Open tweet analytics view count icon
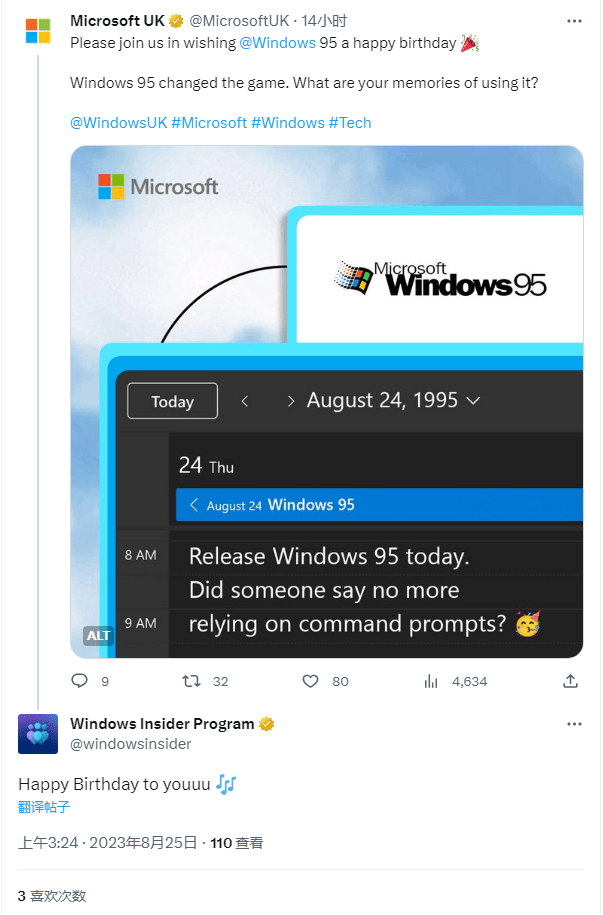The image size is (603, 915). click(x=431, y=681)
